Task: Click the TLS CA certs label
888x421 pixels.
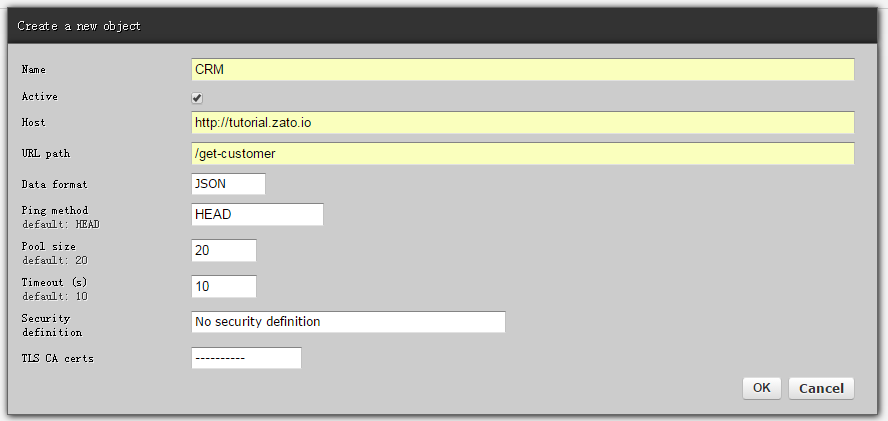Action: (x=58, y=358)
